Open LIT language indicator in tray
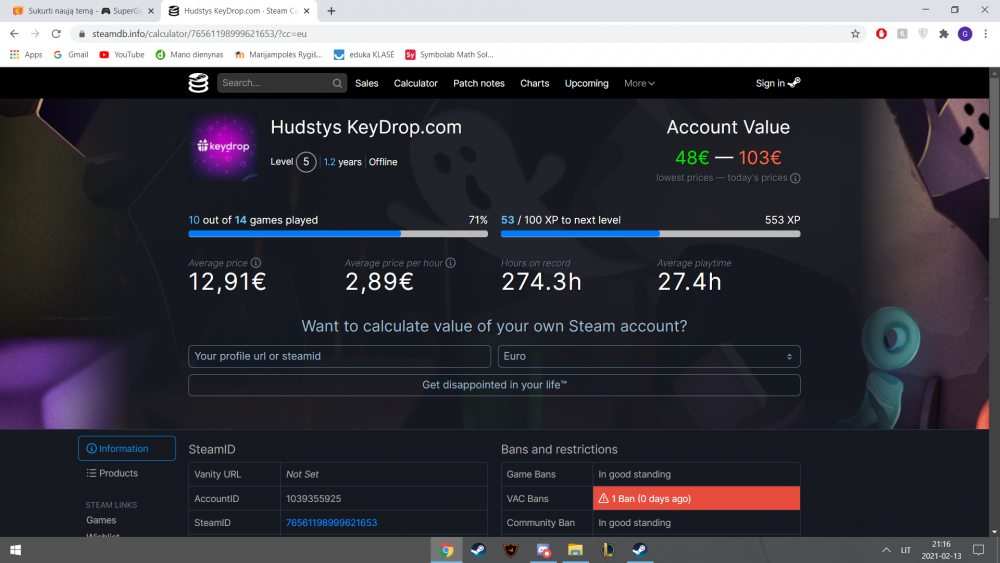The height and width of the screenshot is (563, 1000). [x=906, y=550]
